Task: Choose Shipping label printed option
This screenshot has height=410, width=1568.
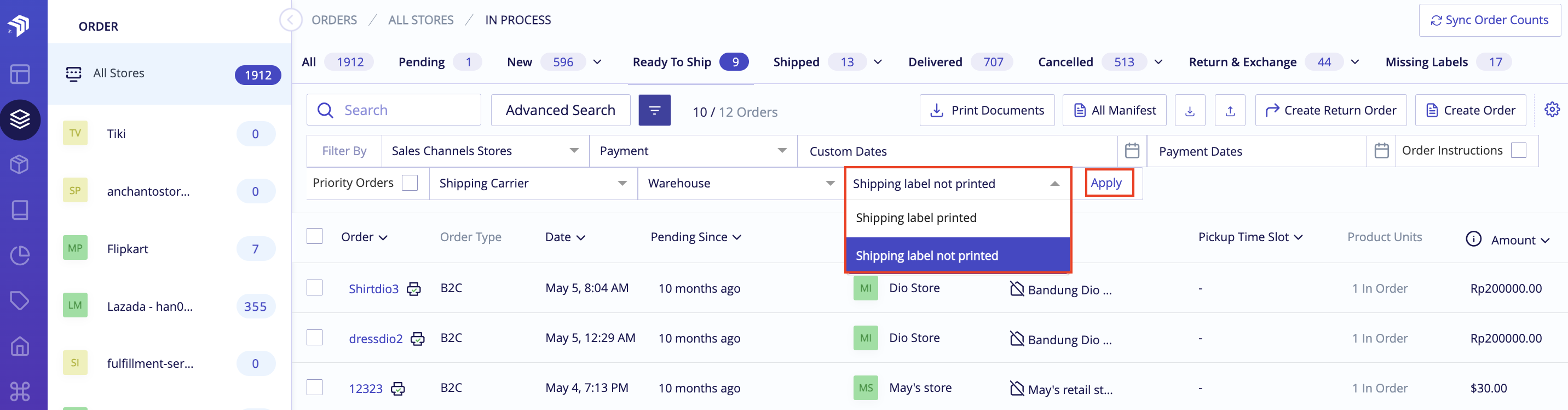Action: point(958,218)
